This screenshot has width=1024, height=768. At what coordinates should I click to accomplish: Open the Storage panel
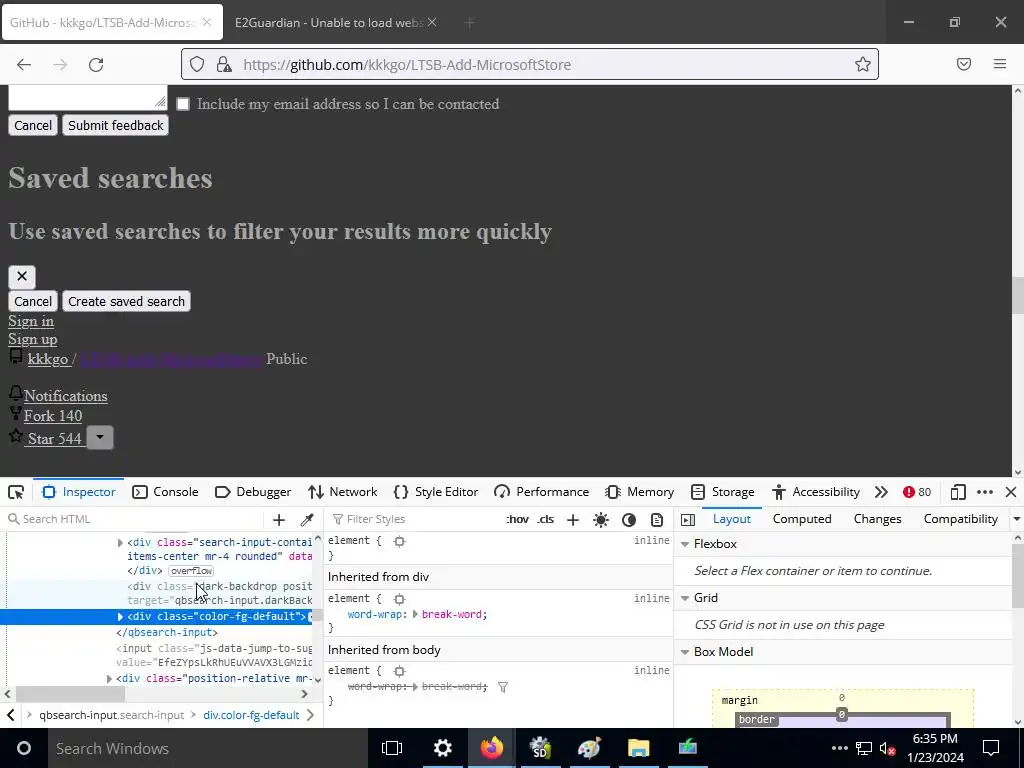[x=722, y=492]
